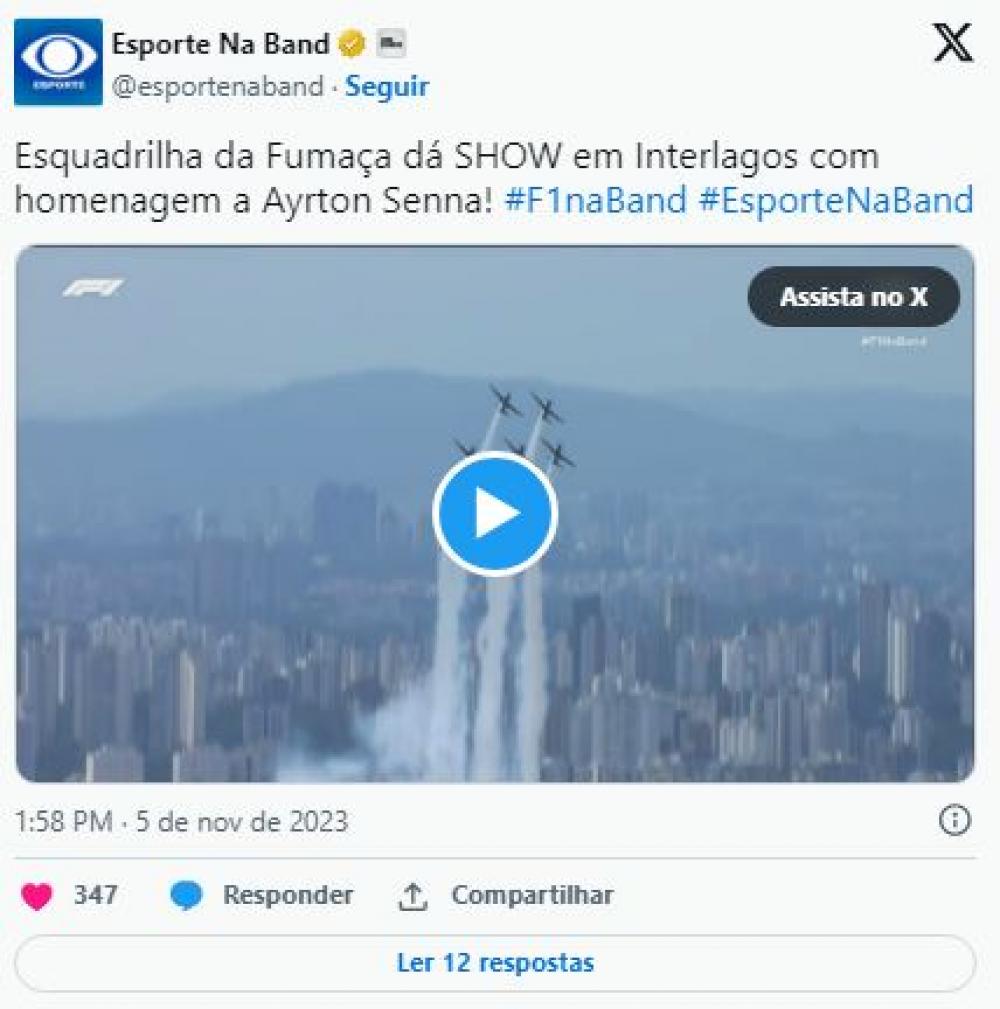The width and height of the screenshot is (1000, 1009).
Task: Click the Compartilhar label
Action: tap(532, 895)
